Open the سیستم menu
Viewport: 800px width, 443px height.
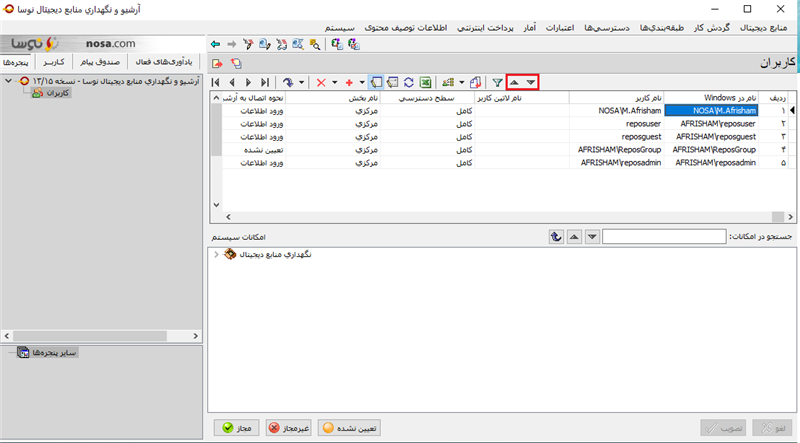click(341, 27)
